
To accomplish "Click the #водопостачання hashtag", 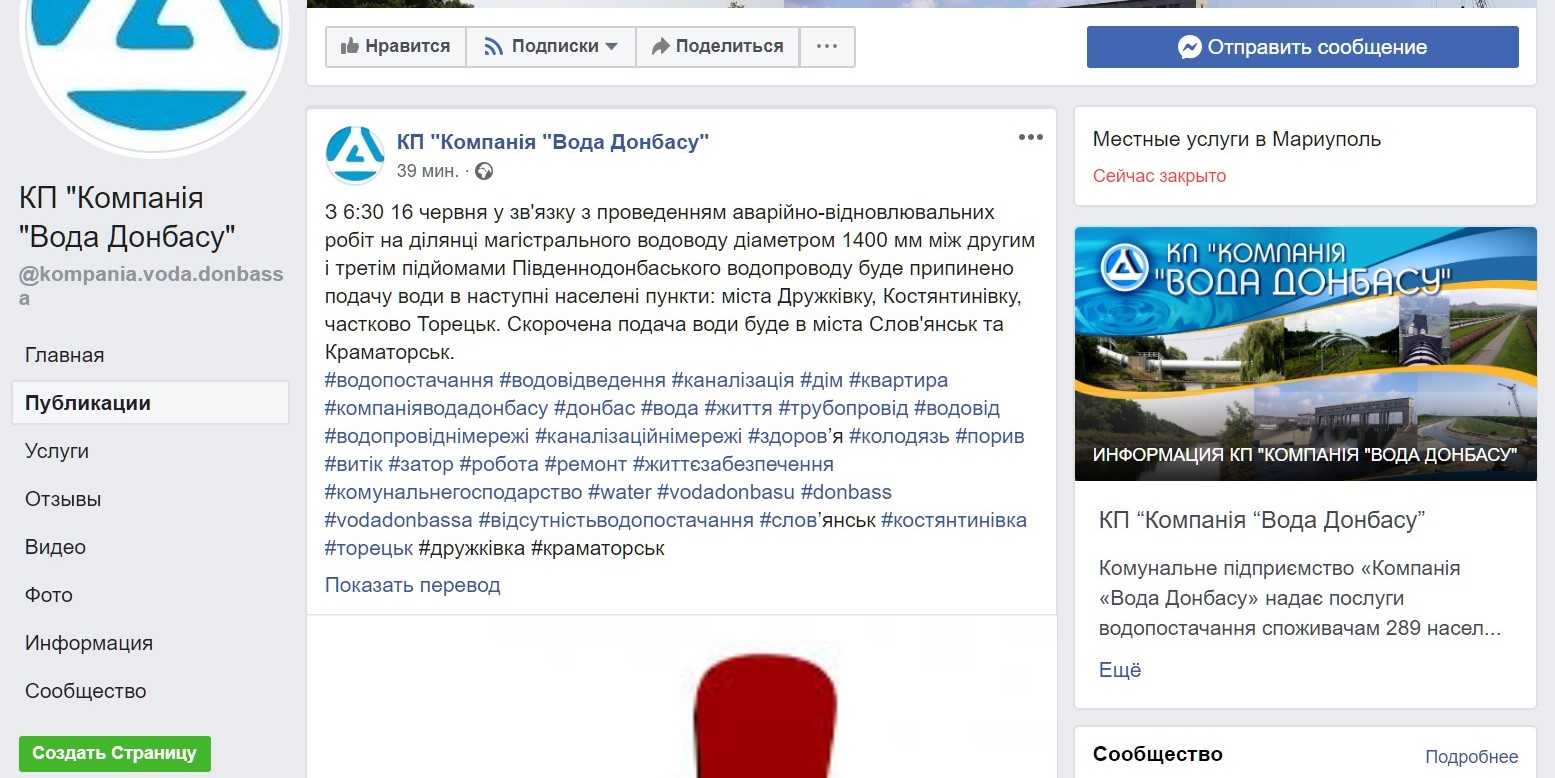I will 409,381.
